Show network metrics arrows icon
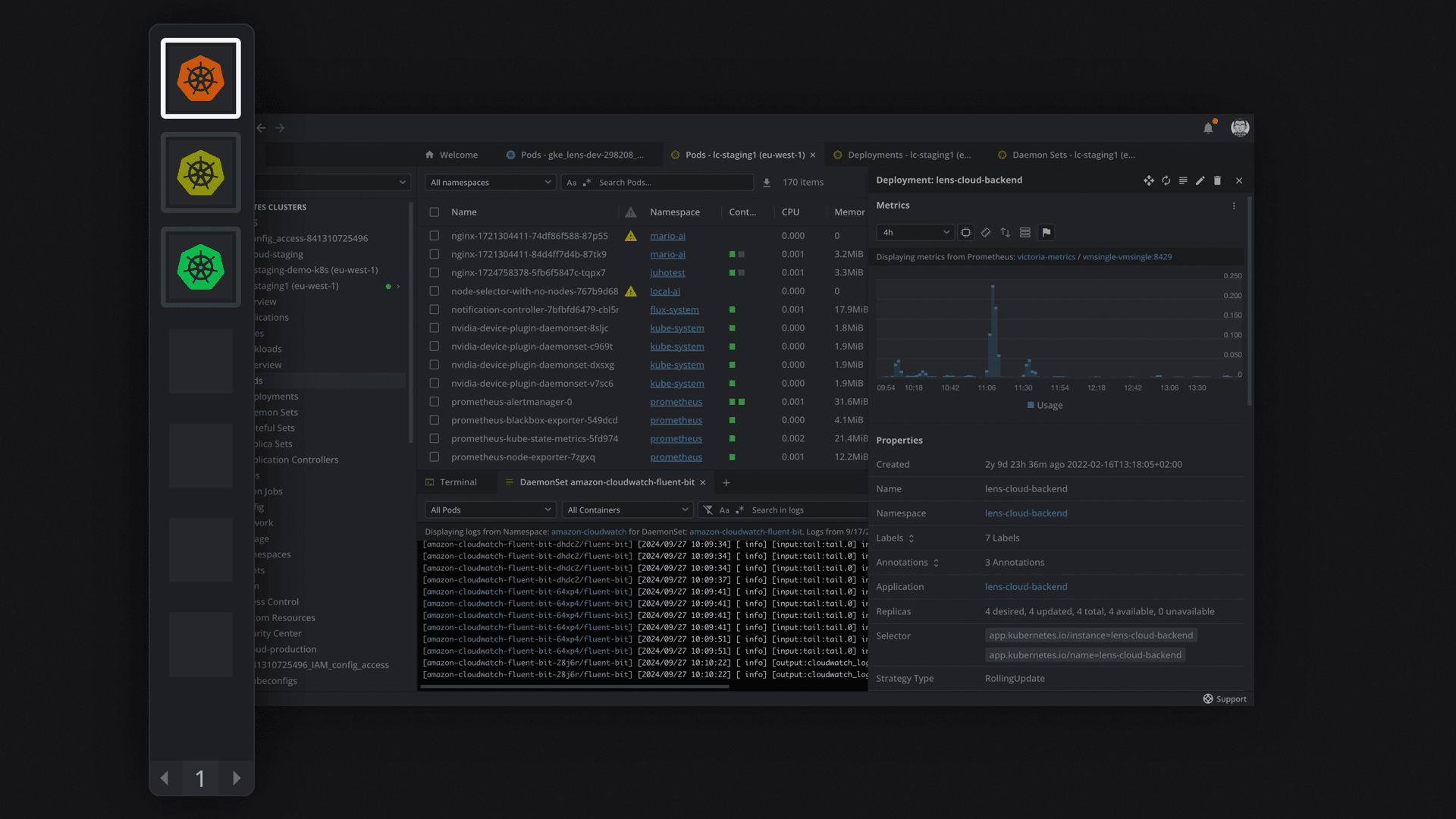 (x=1005, y=233)
